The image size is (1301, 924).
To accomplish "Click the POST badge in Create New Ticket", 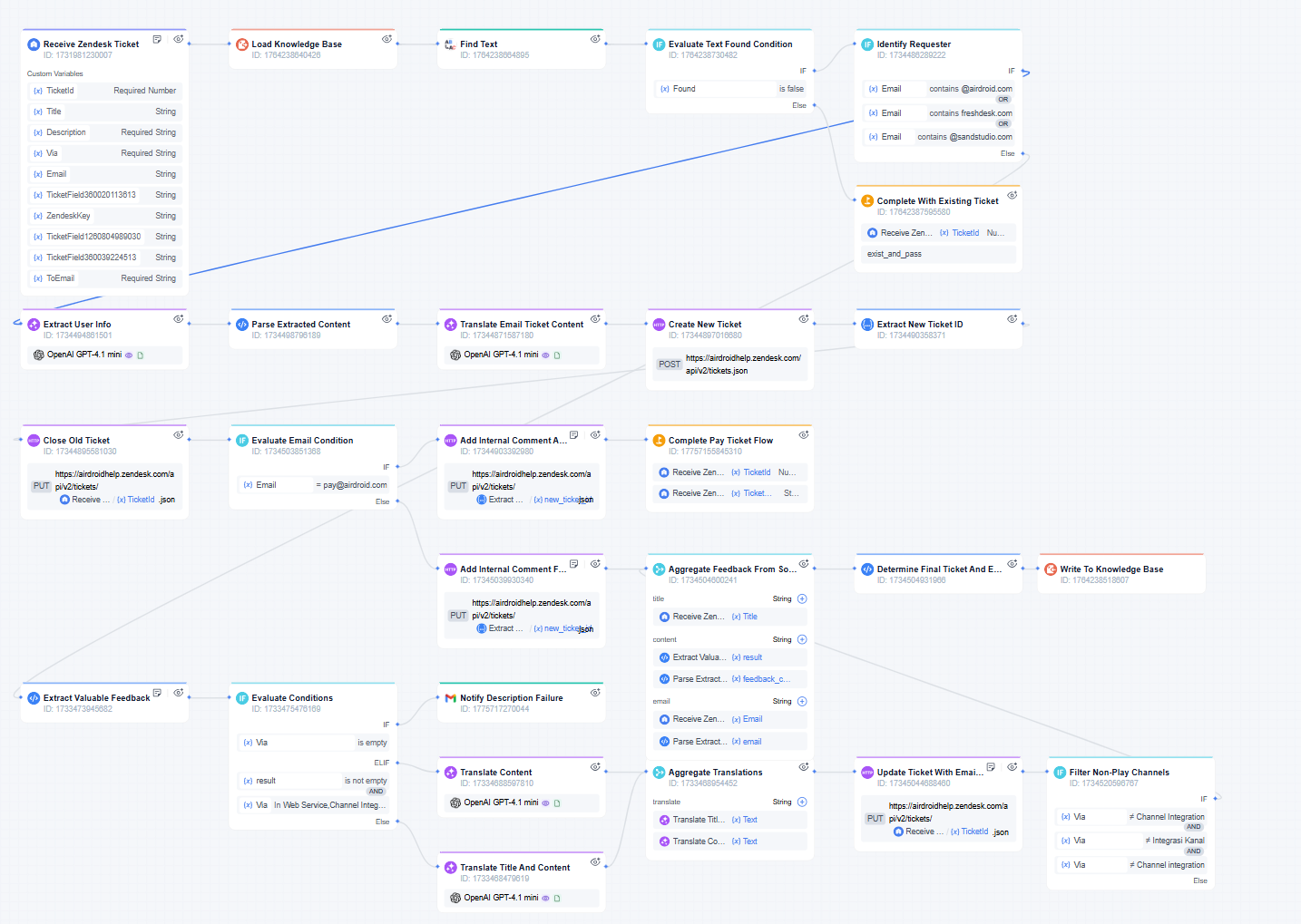I will [669, 365].
